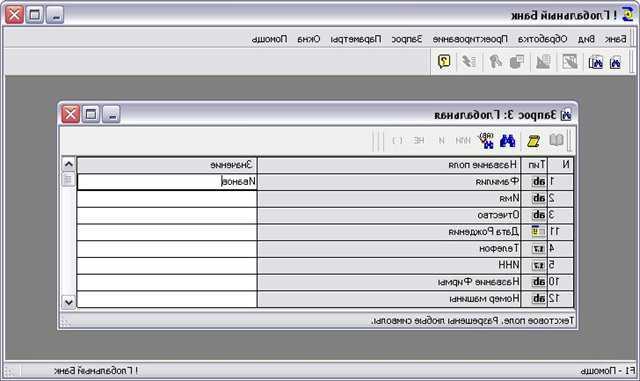Click the scroll-down arrow of the query table
The height and width of the screenshot is (381, 640).
click(x=69, y=302)
